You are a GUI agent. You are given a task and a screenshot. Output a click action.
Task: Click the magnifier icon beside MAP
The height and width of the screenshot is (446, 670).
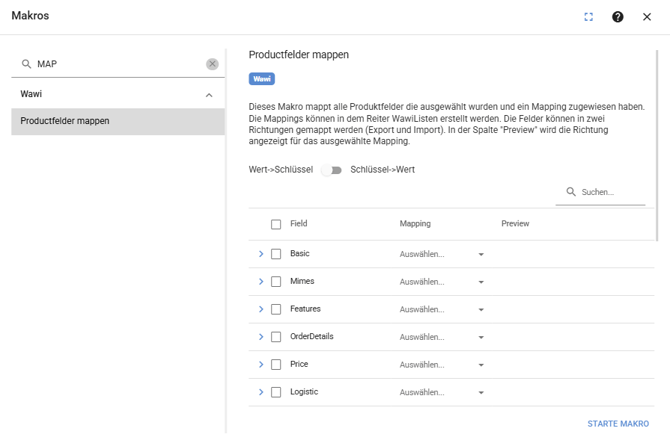[x=27, y=64]
